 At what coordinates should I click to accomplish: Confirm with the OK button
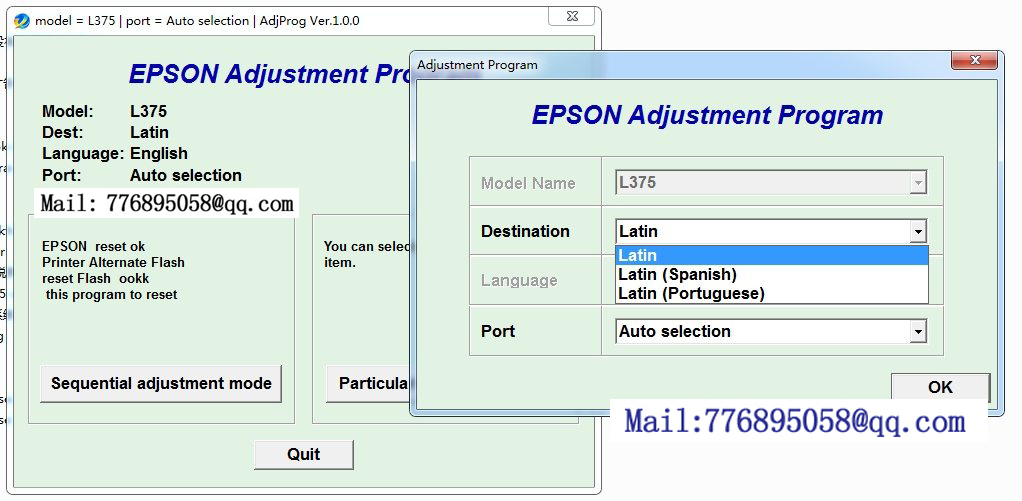click(941, 387)
